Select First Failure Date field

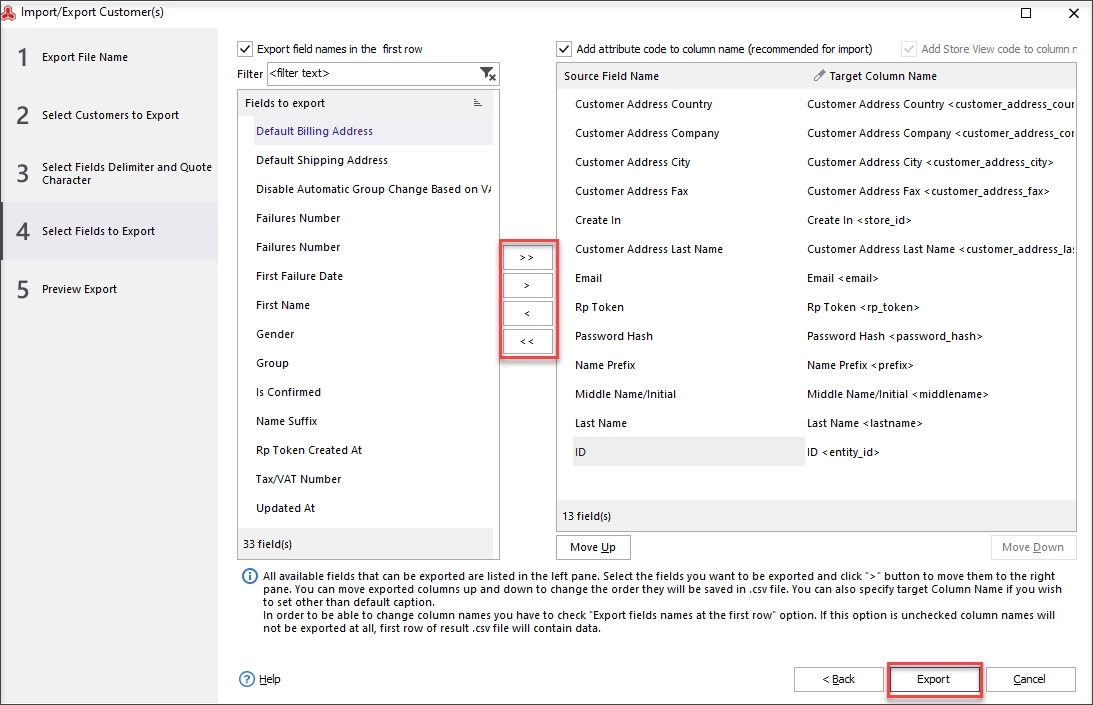(373, 276)
